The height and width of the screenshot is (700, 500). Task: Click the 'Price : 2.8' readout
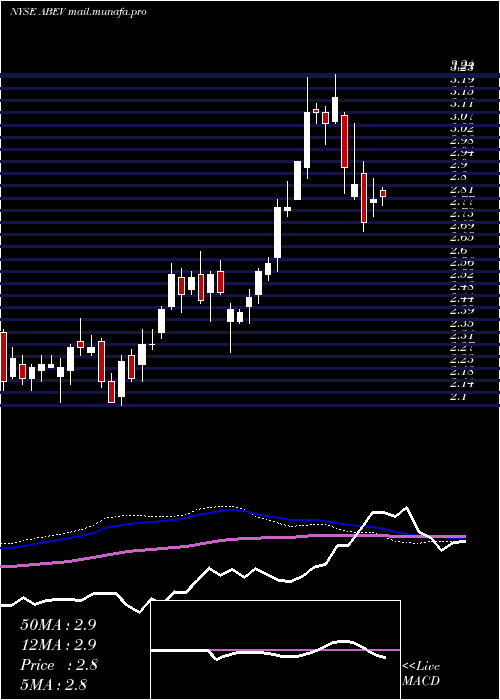[x=58, y=665]
